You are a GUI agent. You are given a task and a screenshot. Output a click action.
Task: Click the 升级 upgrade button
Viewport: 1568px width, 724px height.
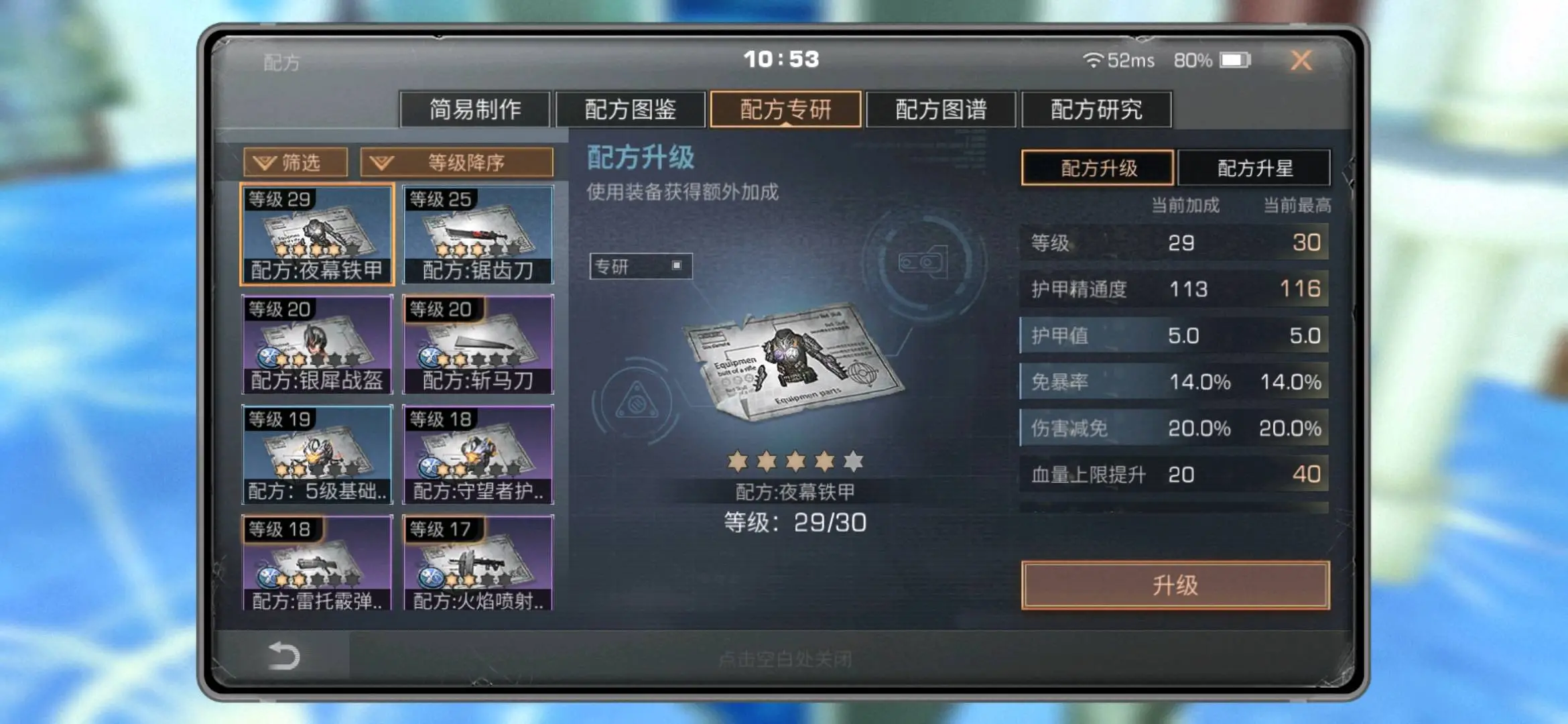click(x=1175, y=585)
